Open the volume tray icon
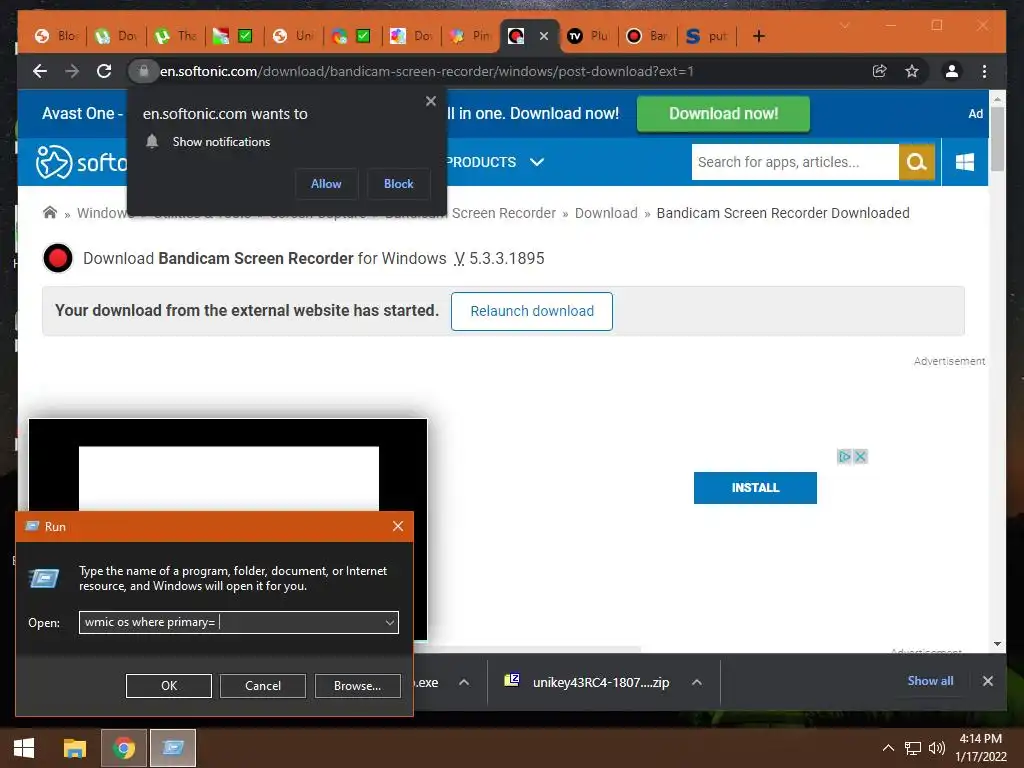 coord(936,748)
